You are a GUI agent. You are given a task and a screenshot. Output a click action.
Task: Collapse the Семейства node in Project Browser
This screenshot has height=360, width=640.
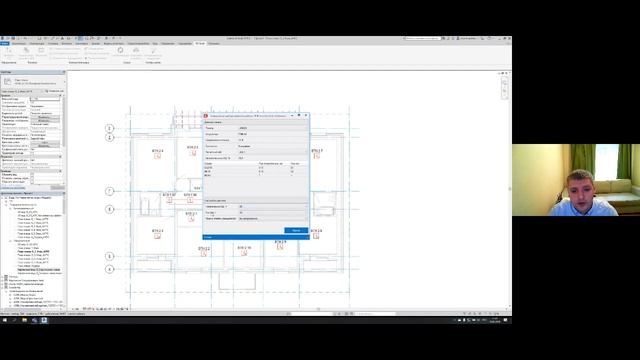point(2,288)
